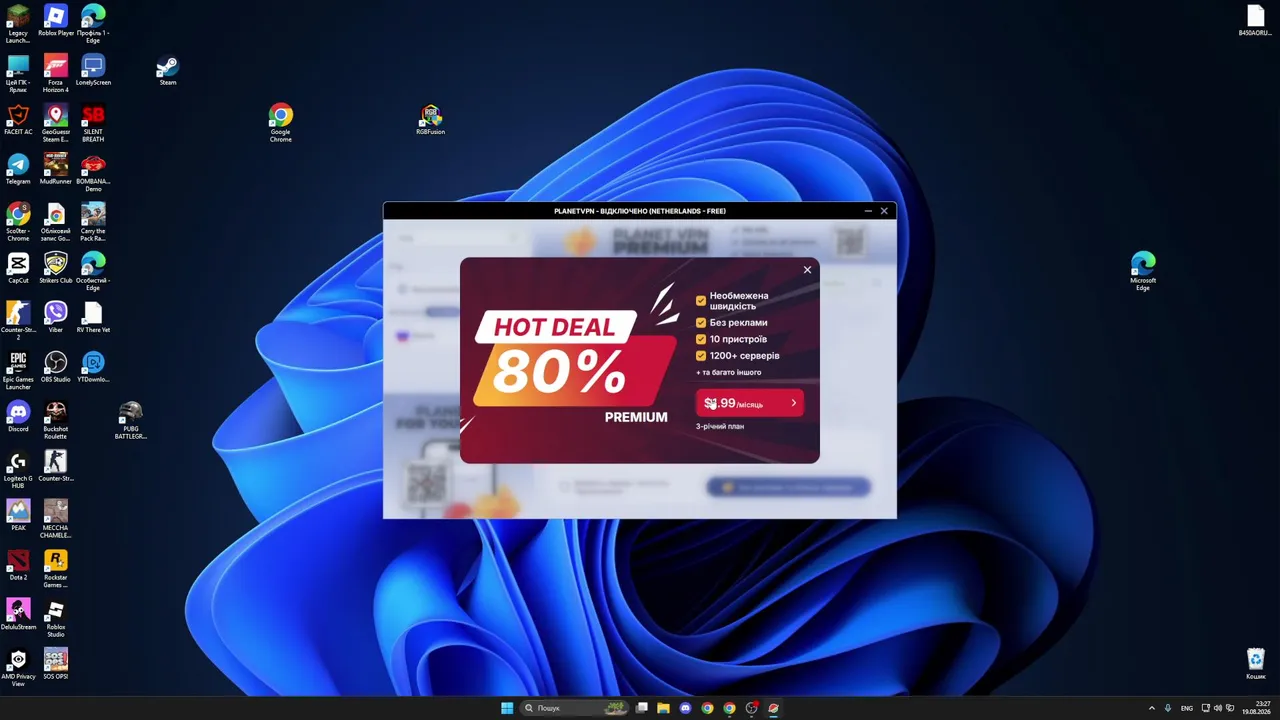The height and width of the screenshot is (720, 1280).
Task: Select the Microsoft Edge desktop icon
Action: click(x=1143, y=271)
